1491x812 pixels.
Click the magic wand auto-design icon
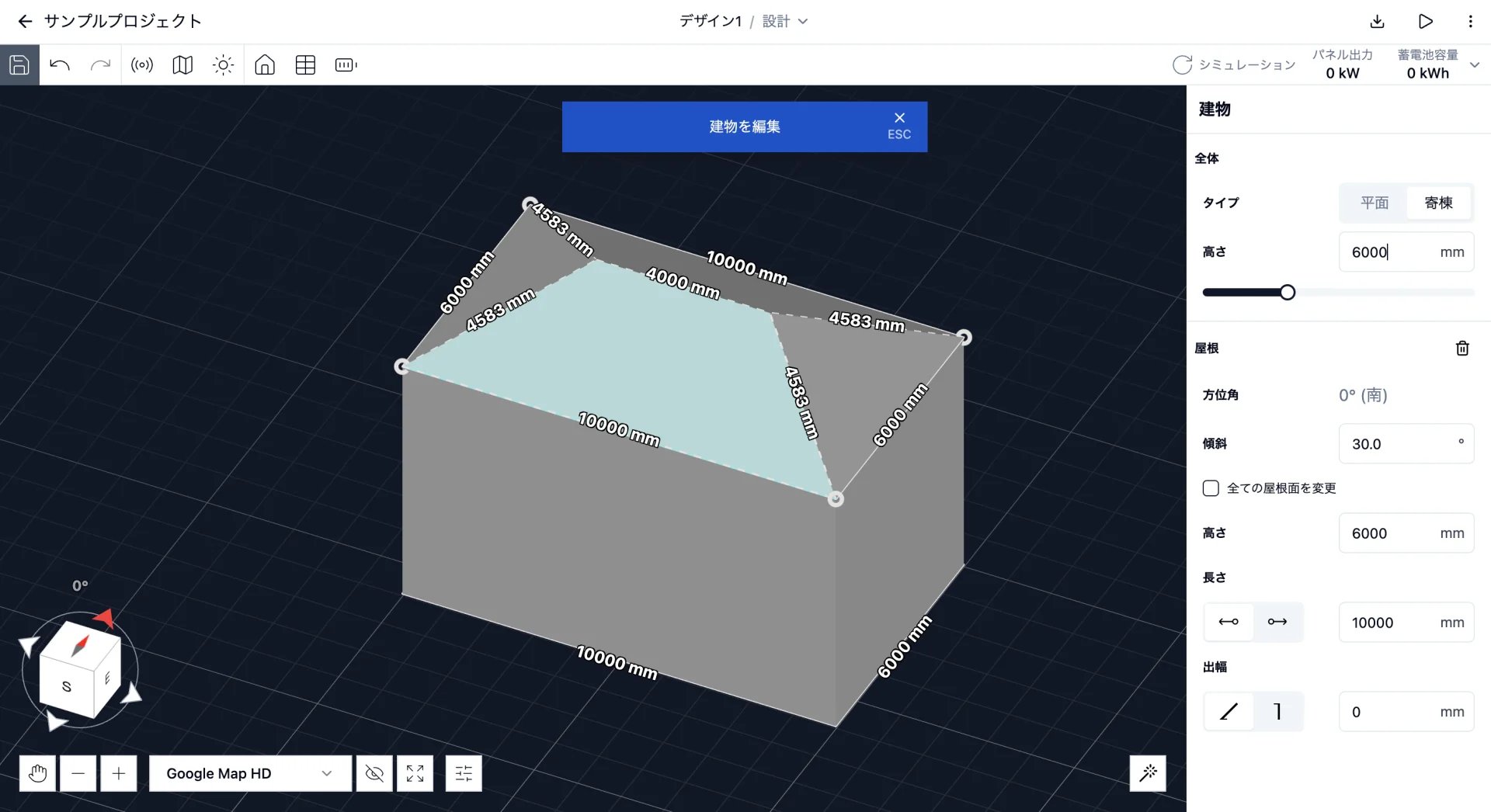click(x=1148, y=772)
